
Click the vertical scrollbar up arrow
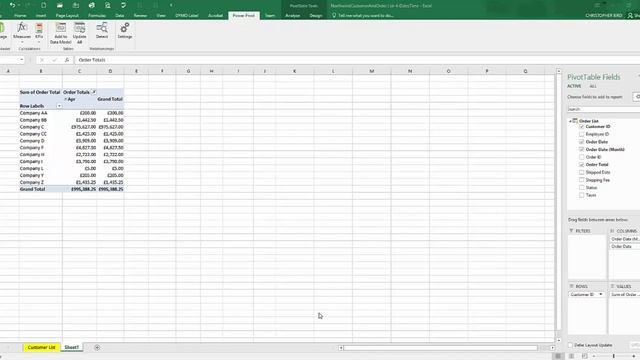(559, 71)
